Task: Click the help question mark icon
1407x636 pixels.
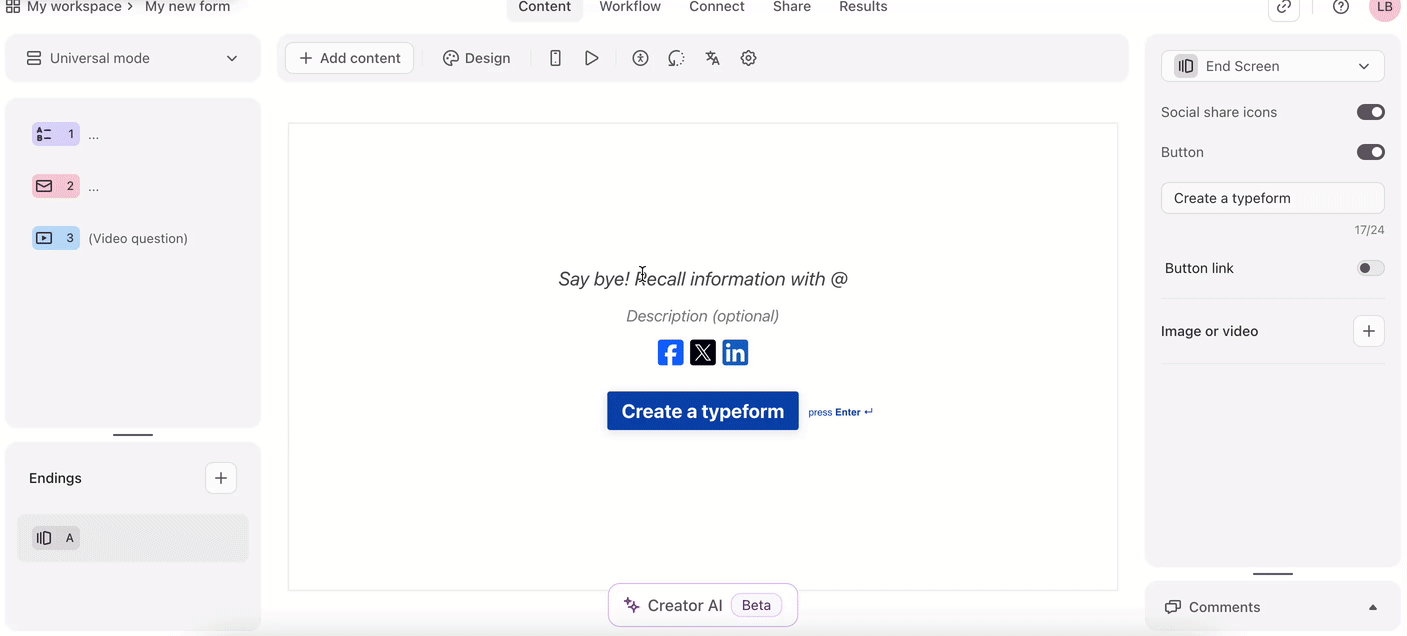Action: [1341, 7]
